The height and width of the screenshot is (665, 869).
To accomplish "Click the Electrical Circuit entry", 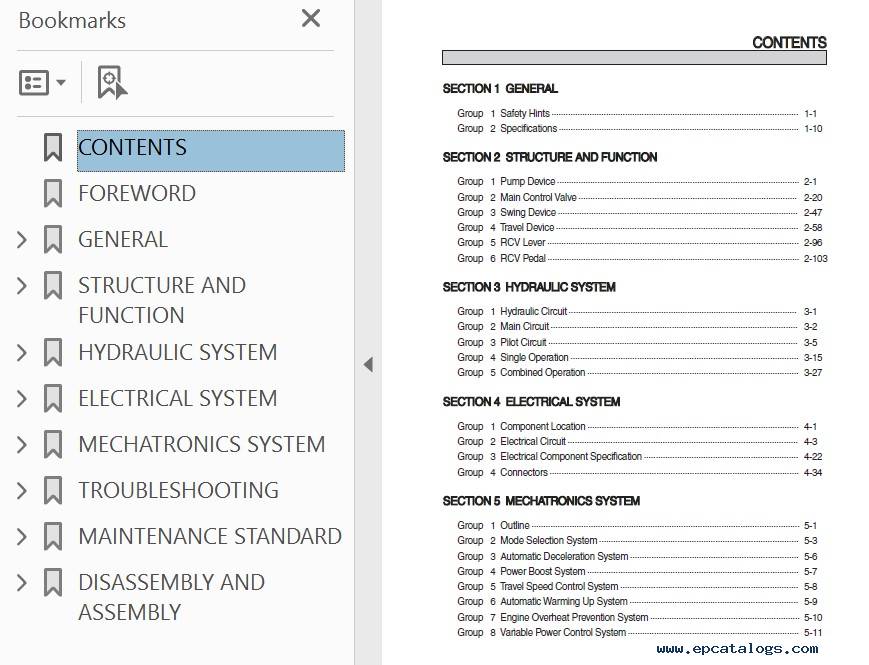I will point(637,442).
